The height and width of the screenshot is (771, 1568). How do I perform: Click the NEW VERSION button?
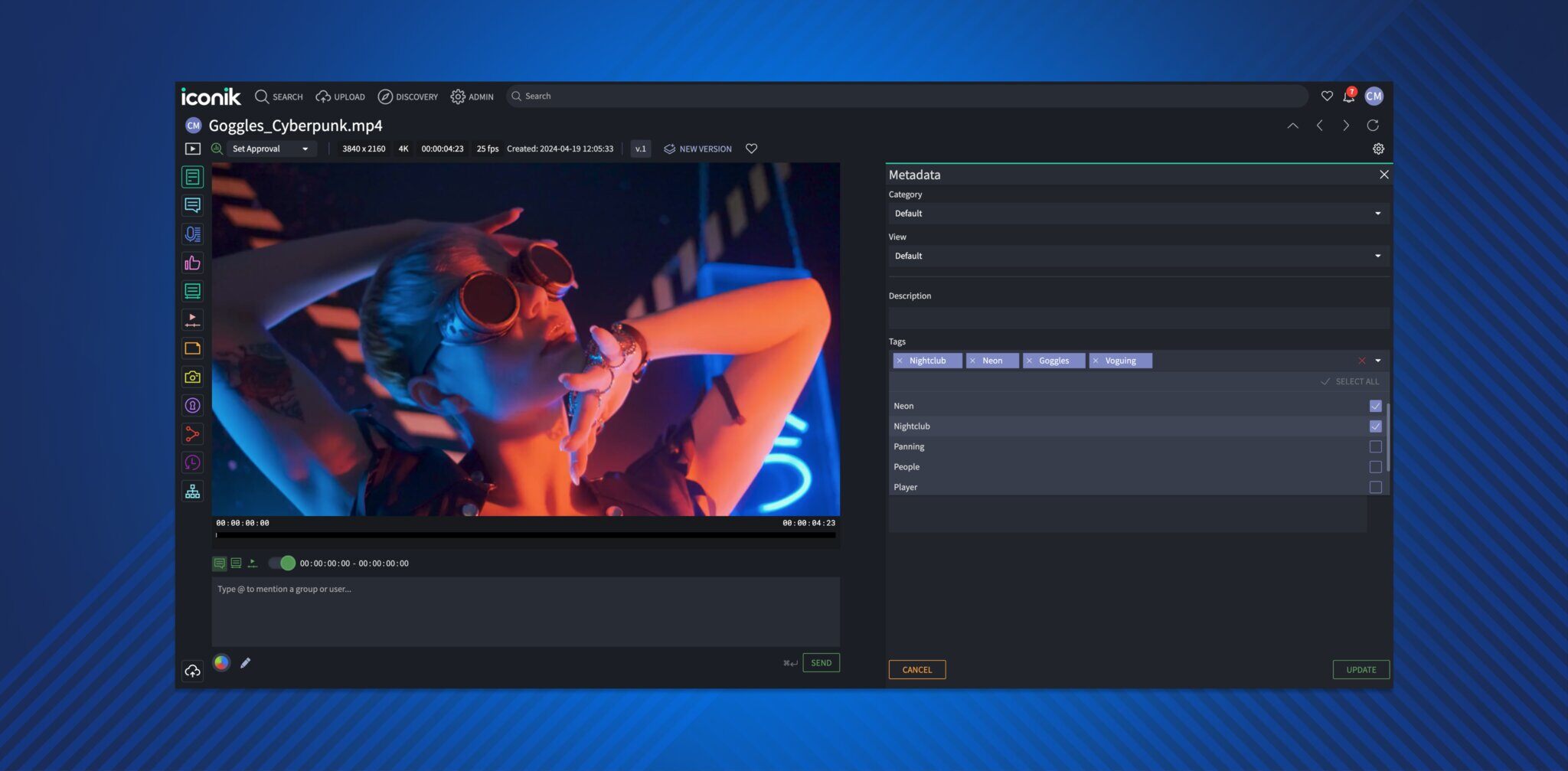(697, 149)
